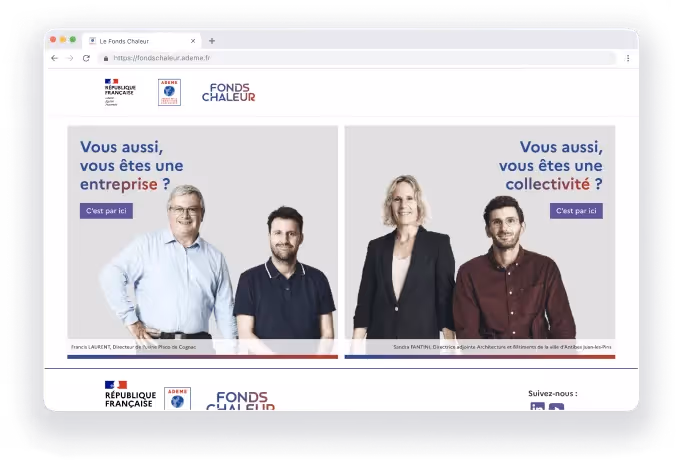This screenshot has height=467, width=681.
Task: Click the ADEME logo in header
Action: click(x=169, y=92)
